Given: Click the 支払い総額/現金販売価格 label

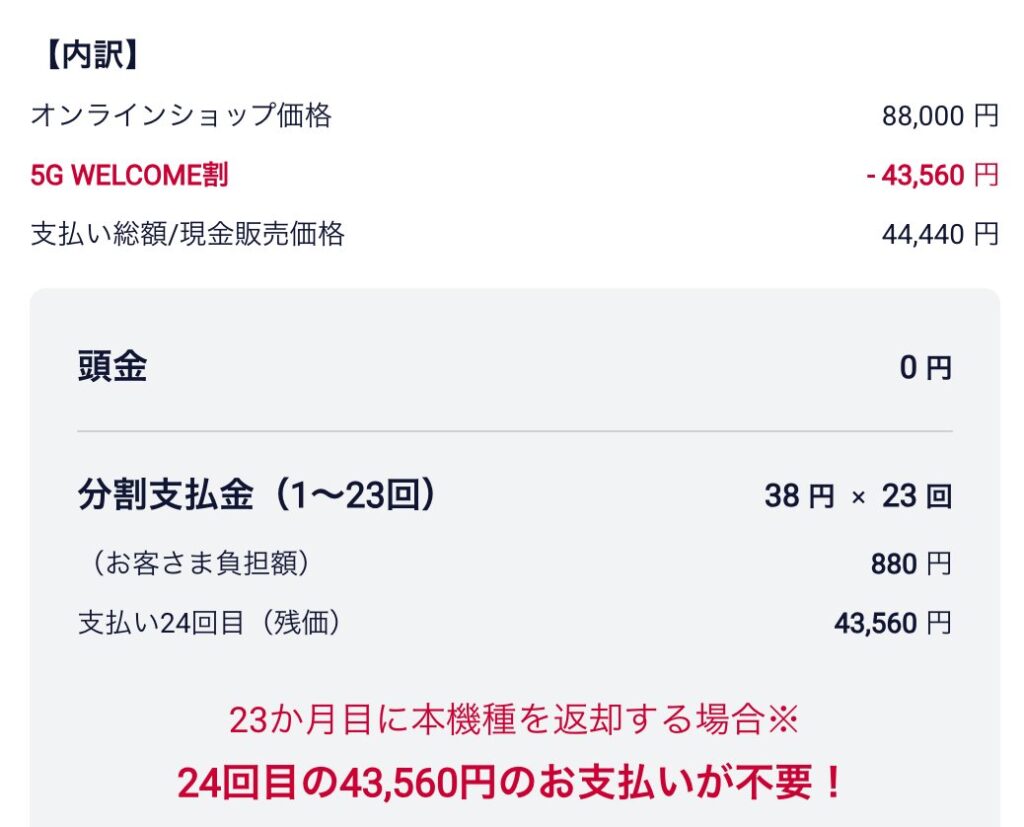Looking at the screenshot, I should [x=188, y=235].
